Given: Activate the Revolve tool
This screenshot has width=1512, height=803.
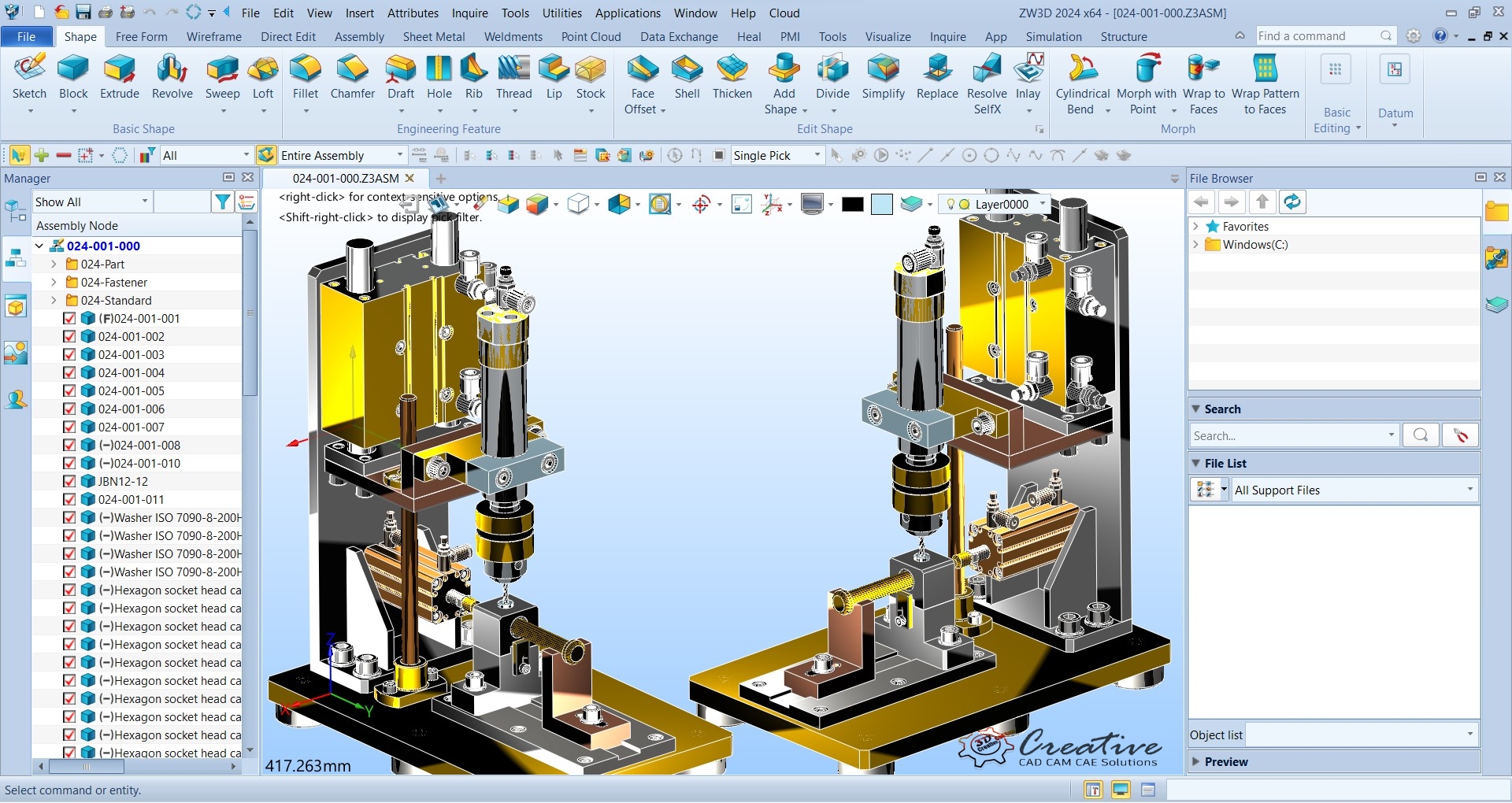Looking at the screenshot, I should click(x=172, y=77).
